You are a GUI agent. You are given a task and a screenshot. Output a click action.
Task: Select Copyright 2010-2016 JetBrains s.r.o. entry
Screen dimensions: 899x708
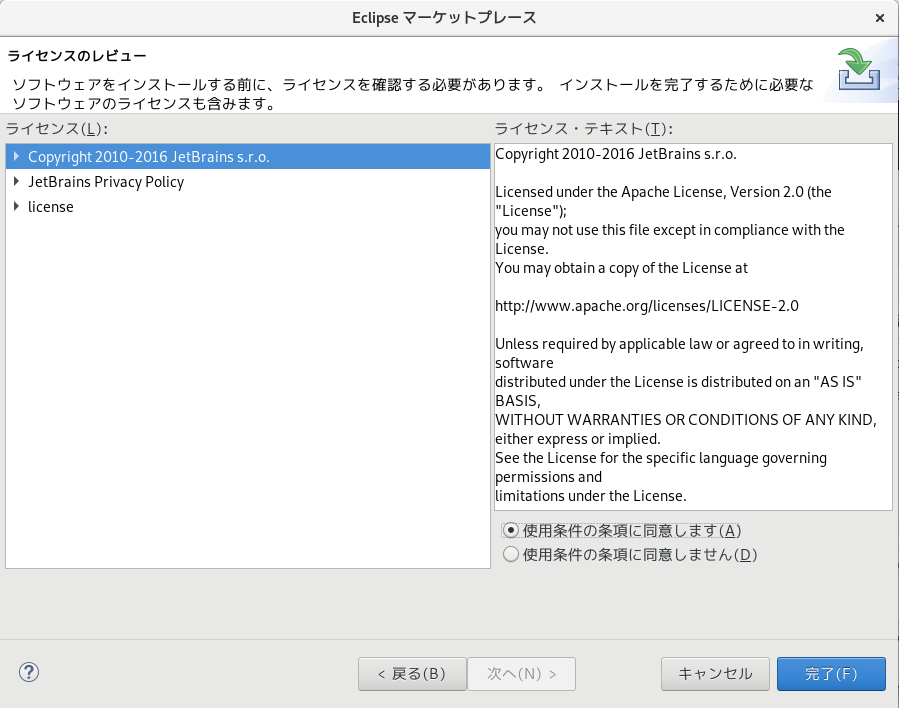(x=148, y=157)
